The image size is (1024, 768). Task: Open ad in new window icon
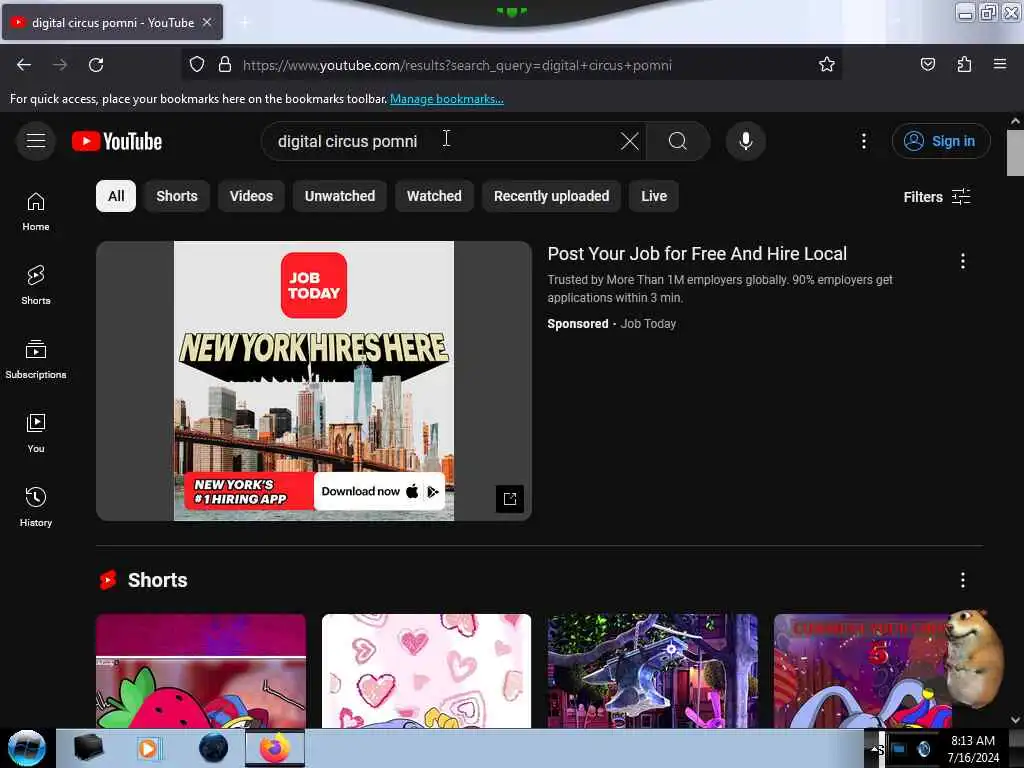510,499
